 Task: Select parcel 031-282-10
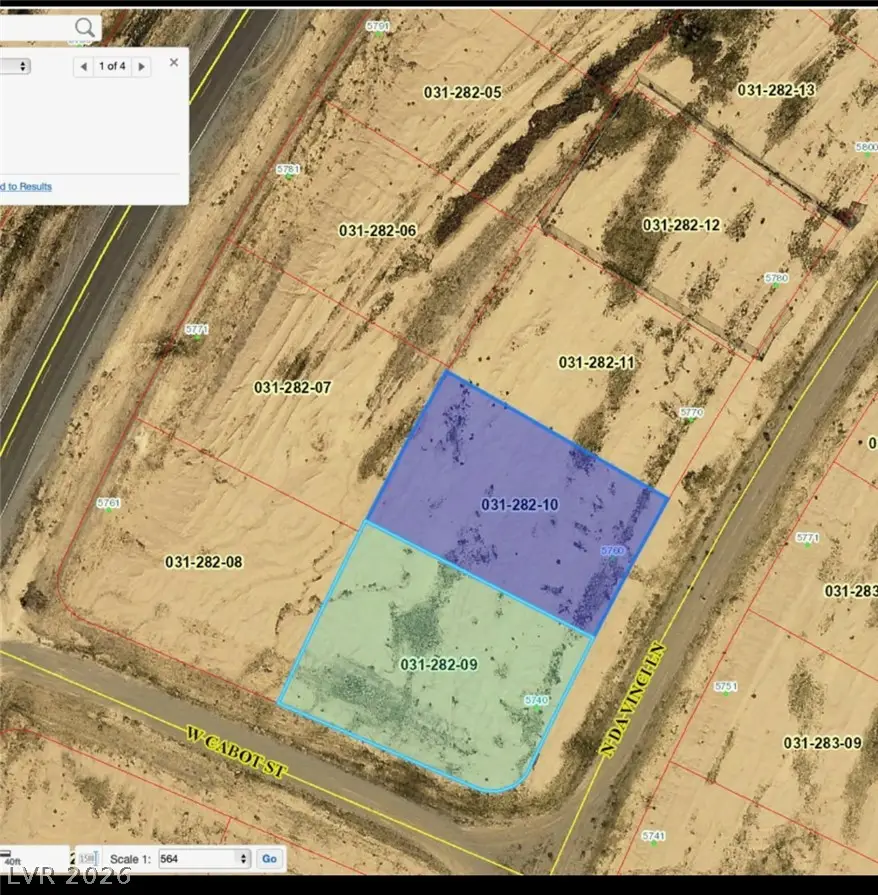coord(519,504)
